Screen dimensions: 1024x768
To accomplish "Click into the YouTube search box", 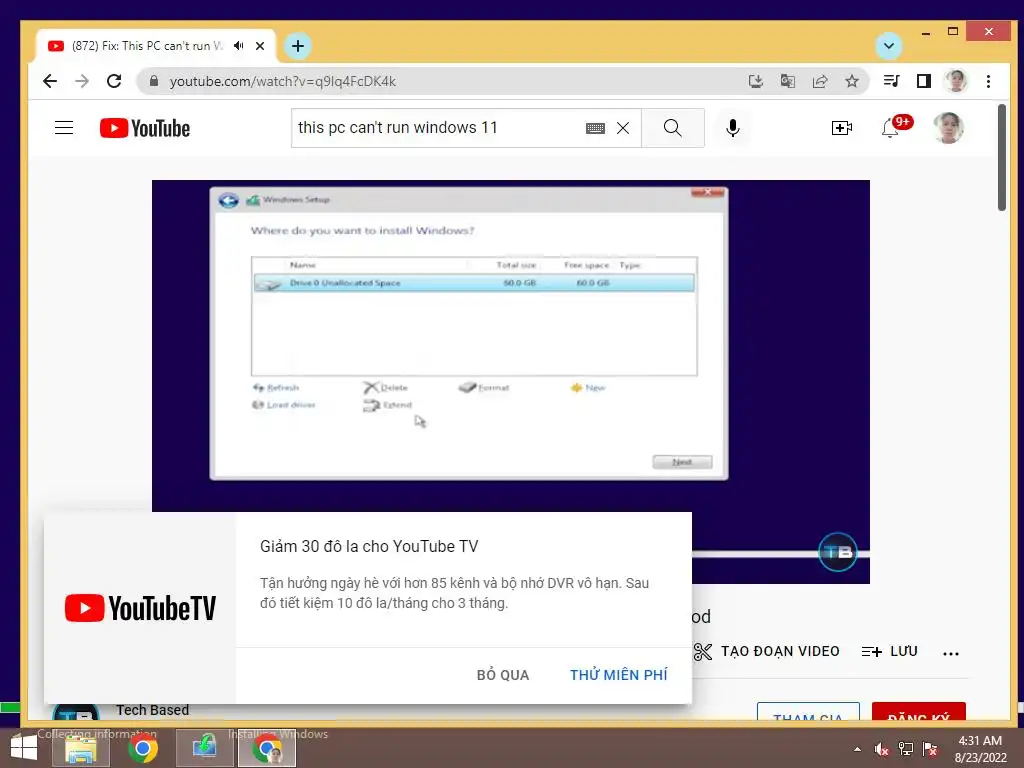I will (438, 128).
